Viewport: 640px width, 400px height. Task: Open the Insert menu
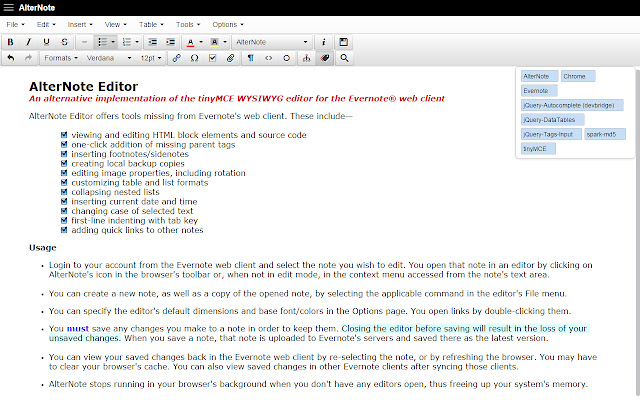[80, 24]
